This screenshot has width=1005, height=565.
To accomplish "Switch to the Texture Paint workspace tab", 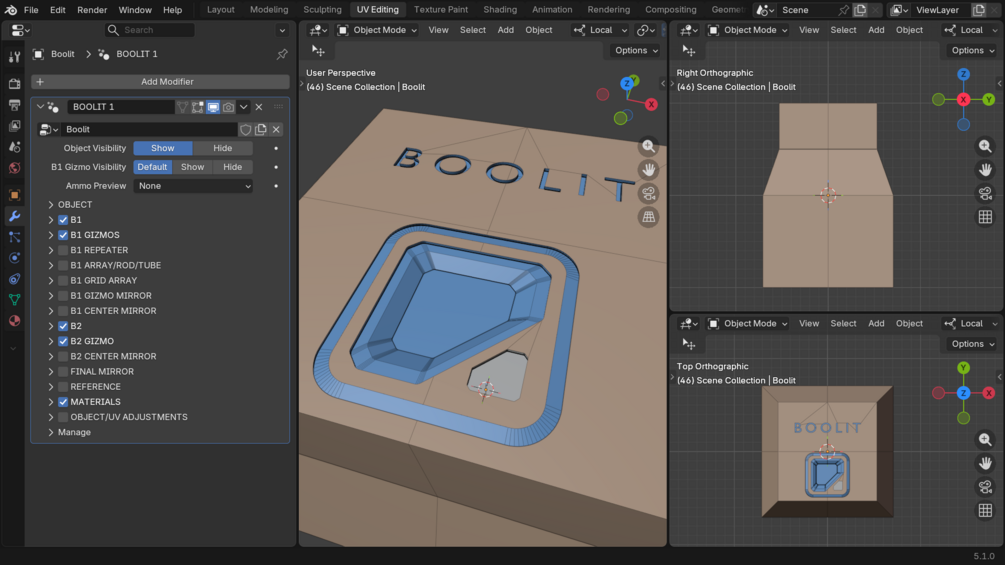I will pos(441,10).
